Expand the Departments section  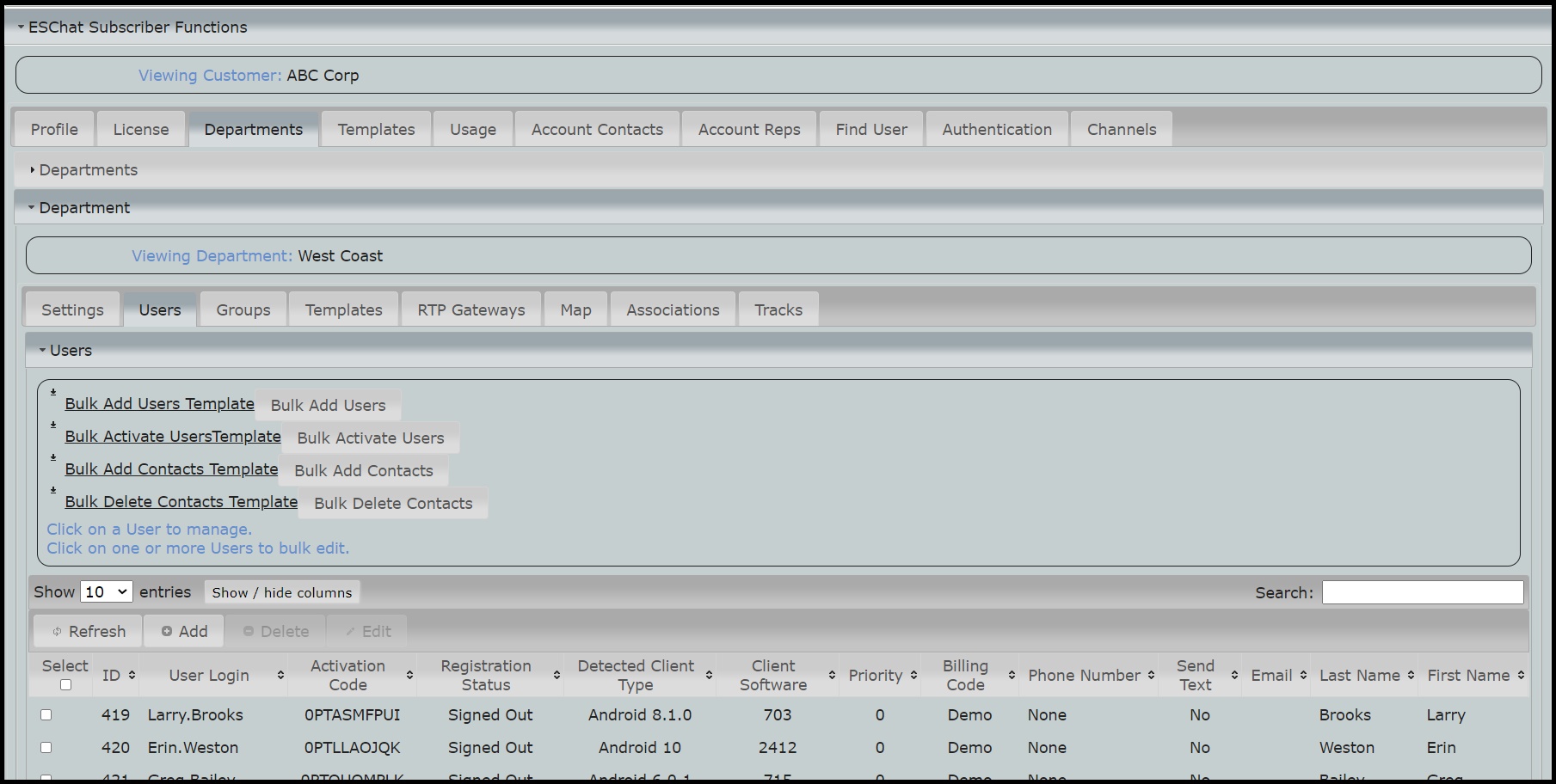tap(33, 169)
